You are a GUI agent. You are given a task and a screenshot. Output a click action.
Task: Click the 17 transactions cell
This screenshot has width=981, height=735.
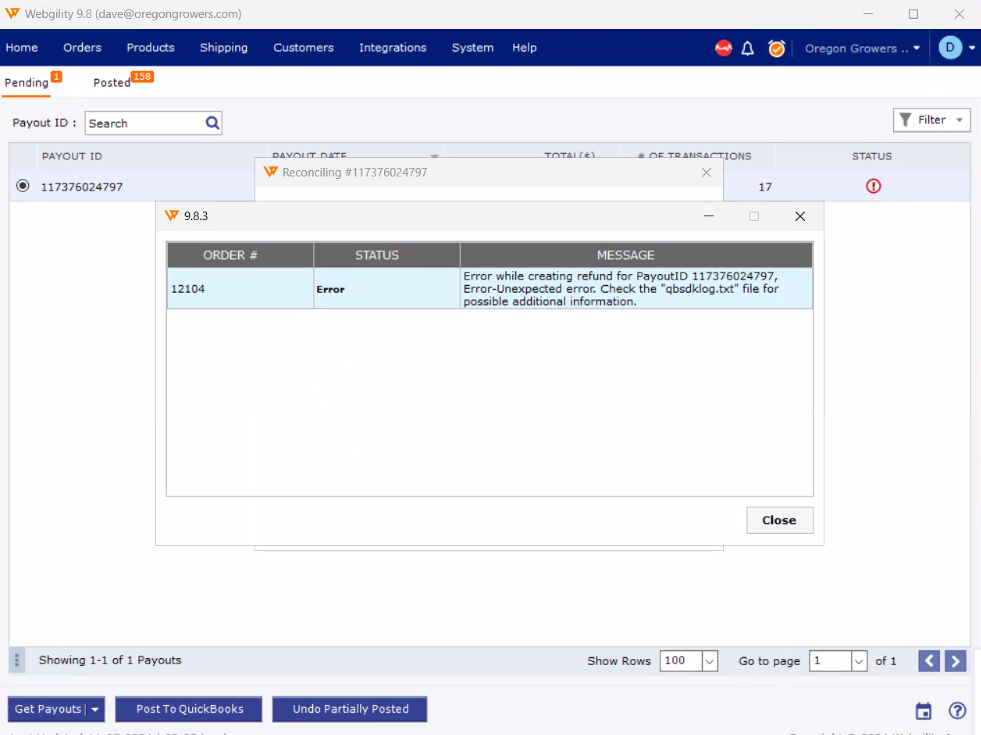pos(765,187)
